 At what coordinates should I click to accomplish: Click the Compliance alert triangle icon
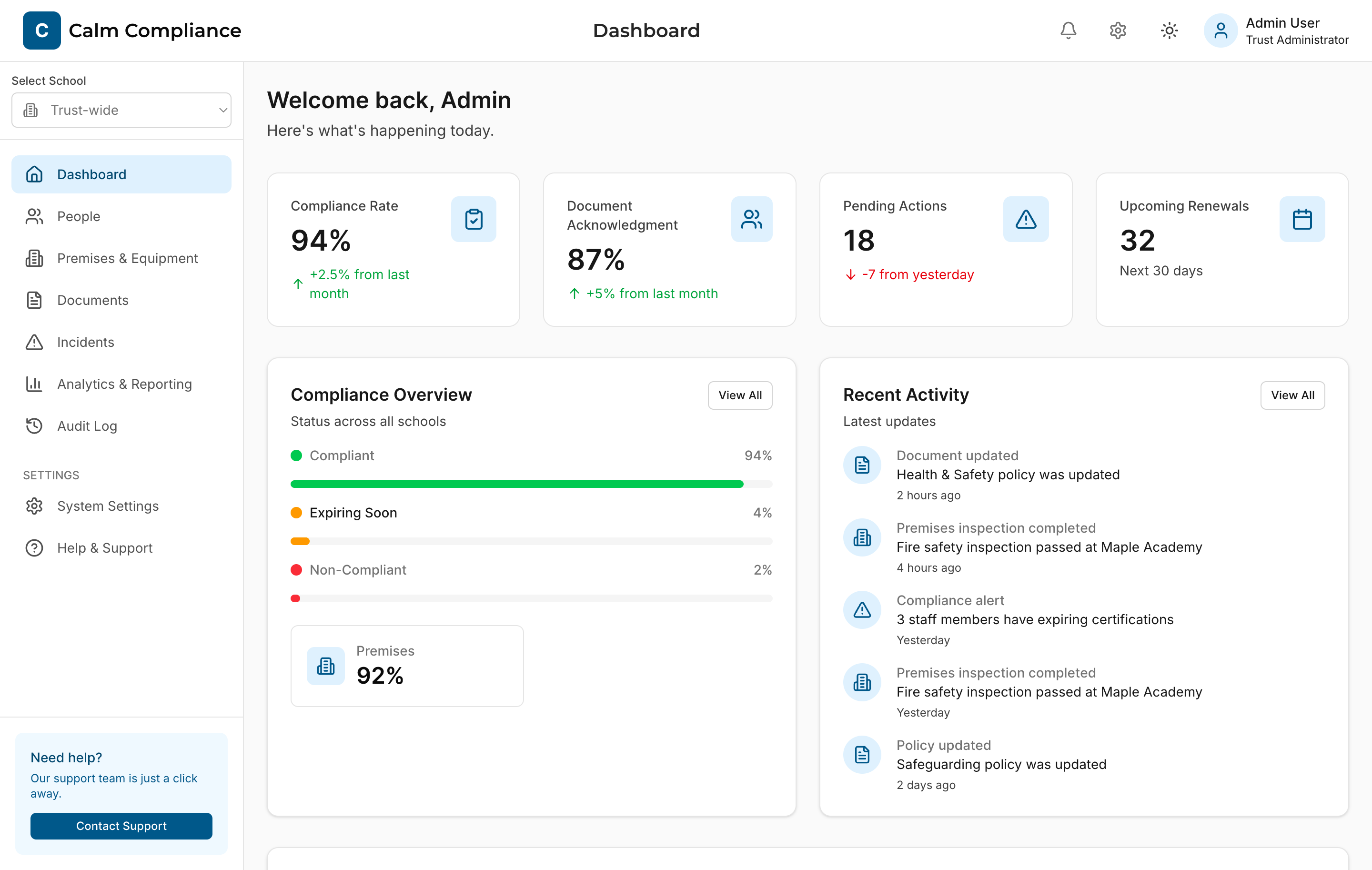point(862,610)
